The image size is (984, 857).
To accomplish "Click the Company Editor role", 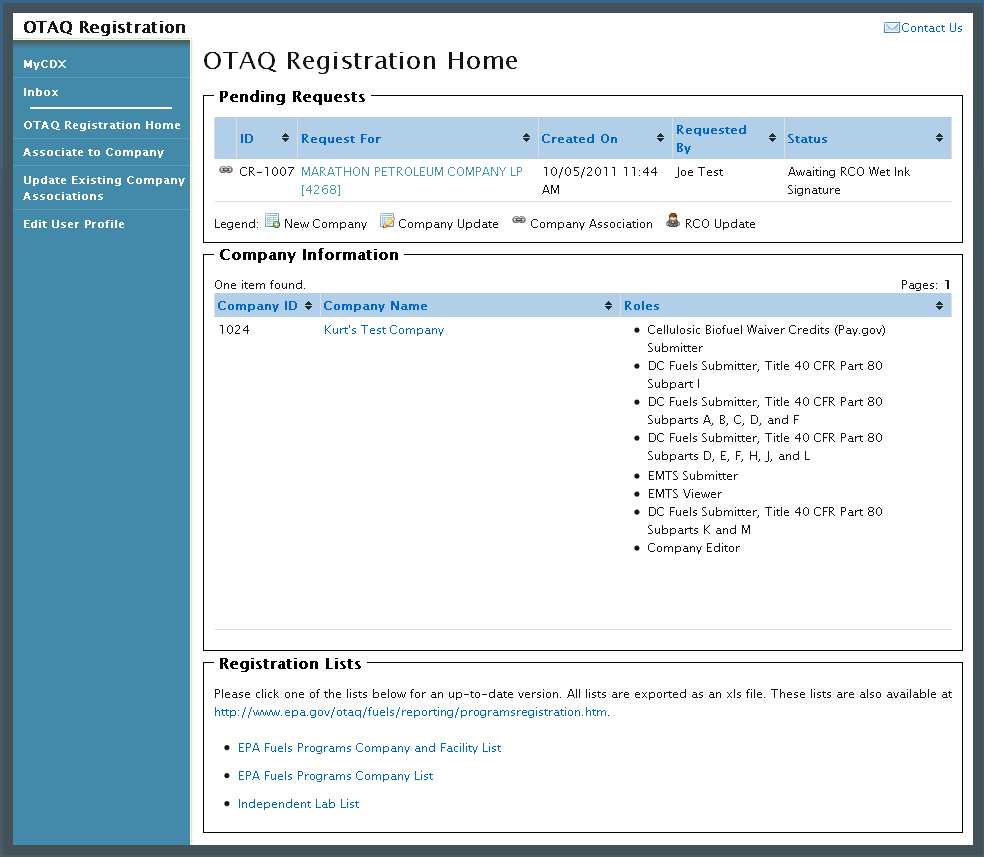I will pos(693,548).
